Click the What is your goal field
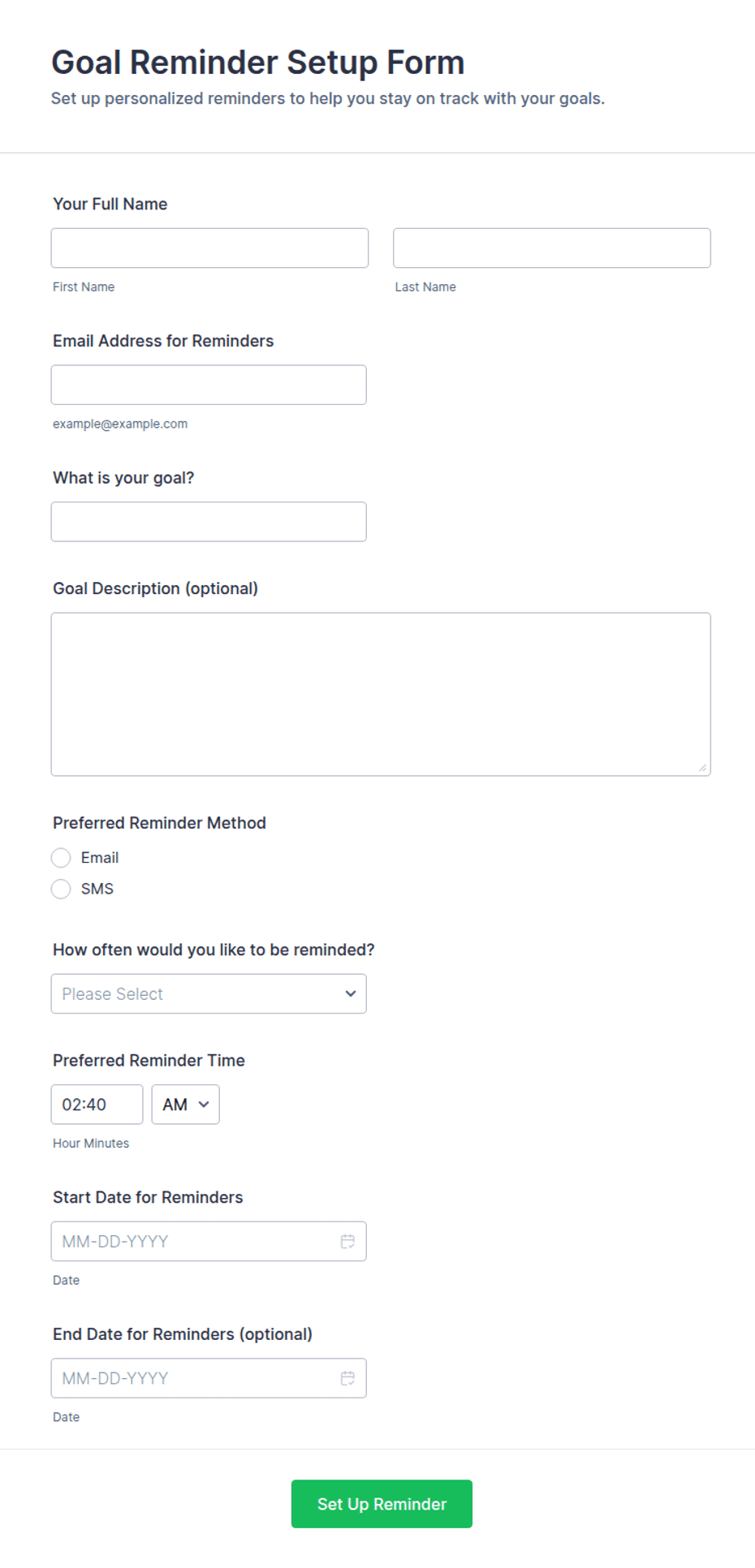The height and width of the screenshot is (1568, 755). point(209,522)
